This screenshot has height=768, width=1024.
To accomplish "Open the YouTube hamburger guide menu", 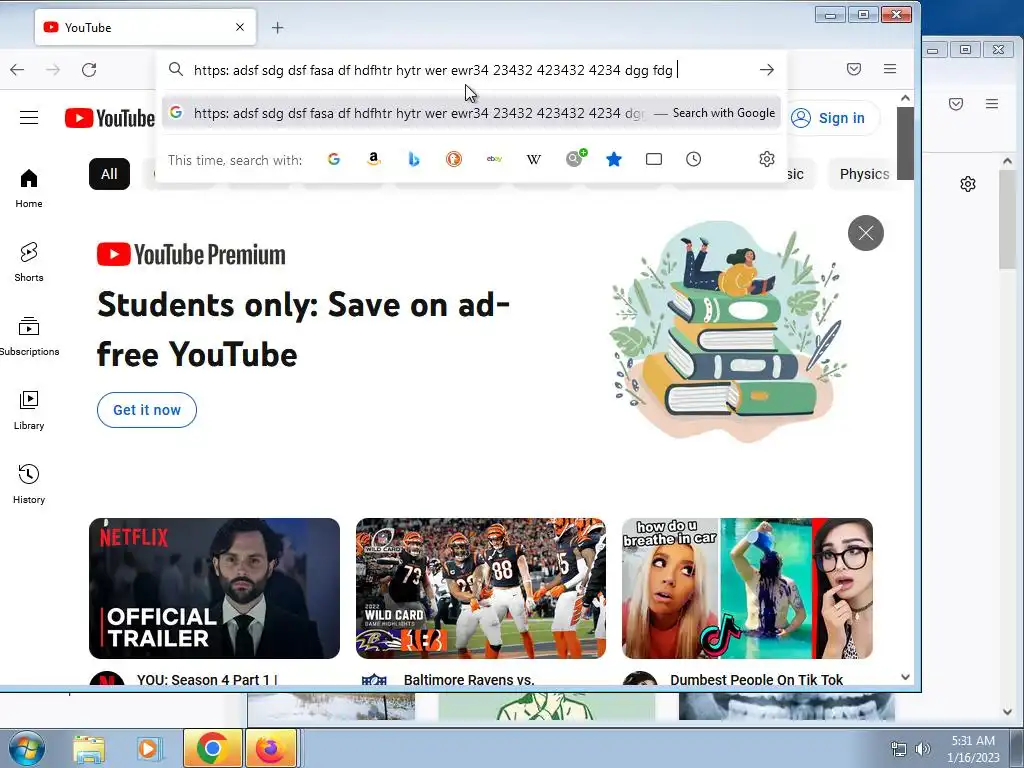I will pyautogui.click(x=29, y=118).
